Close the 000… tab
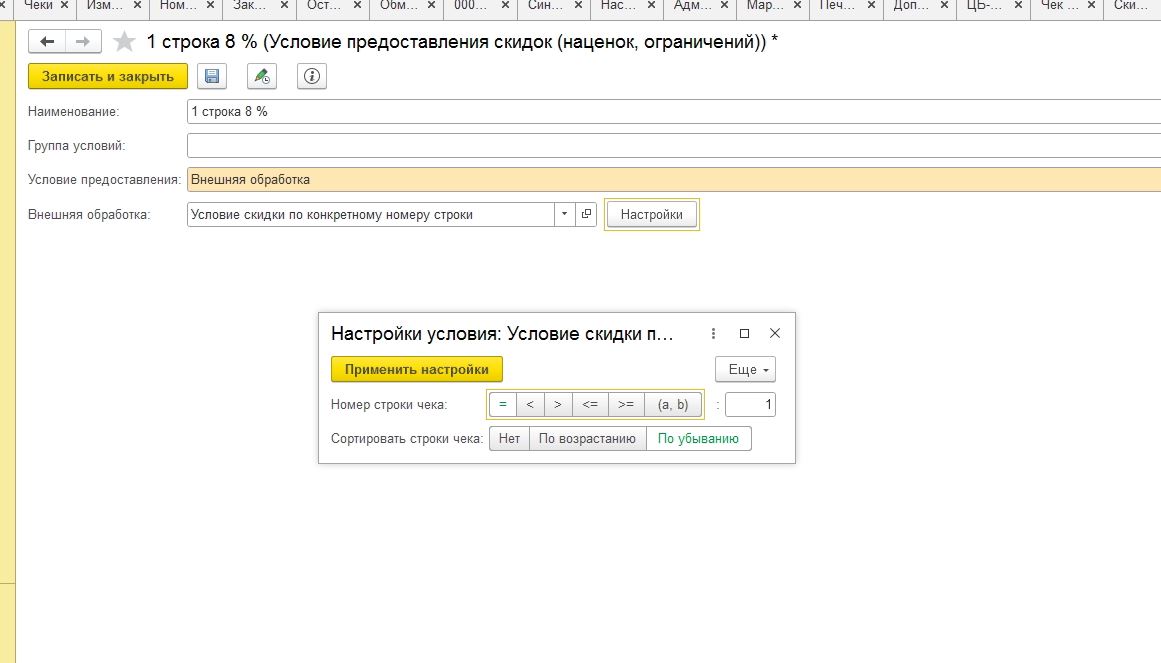 [x=505, y=5]
